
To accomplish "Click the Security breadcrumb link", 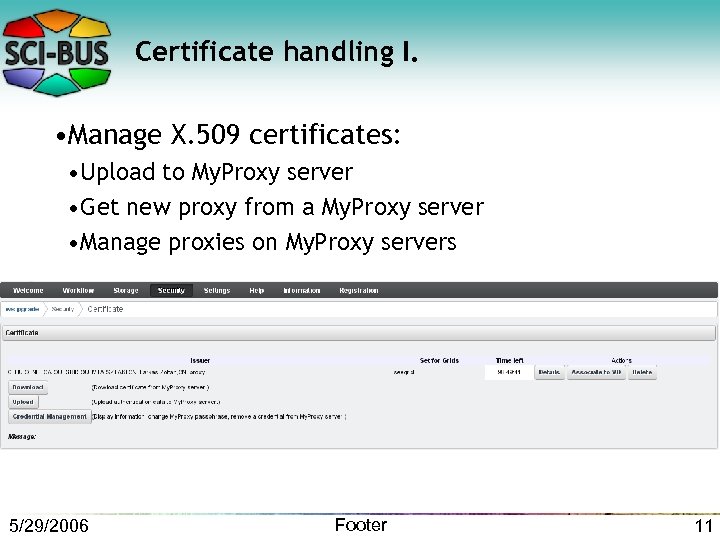I will point(63,309).
